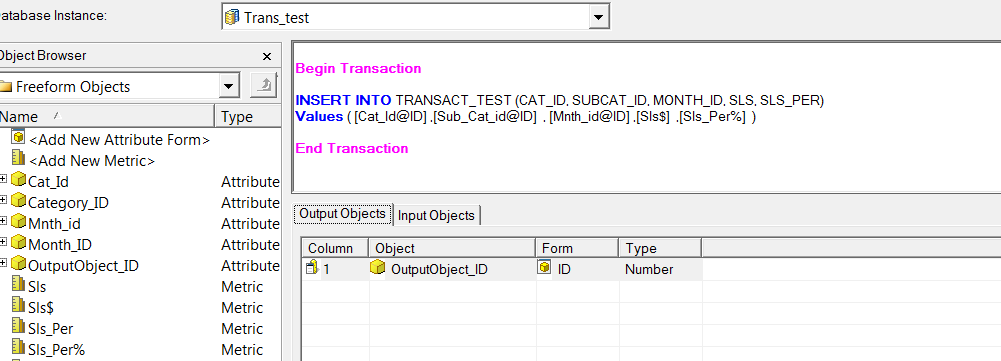Select the Mnth_id item name
This screenshot has width=1001, height=361.
(54, 224)
